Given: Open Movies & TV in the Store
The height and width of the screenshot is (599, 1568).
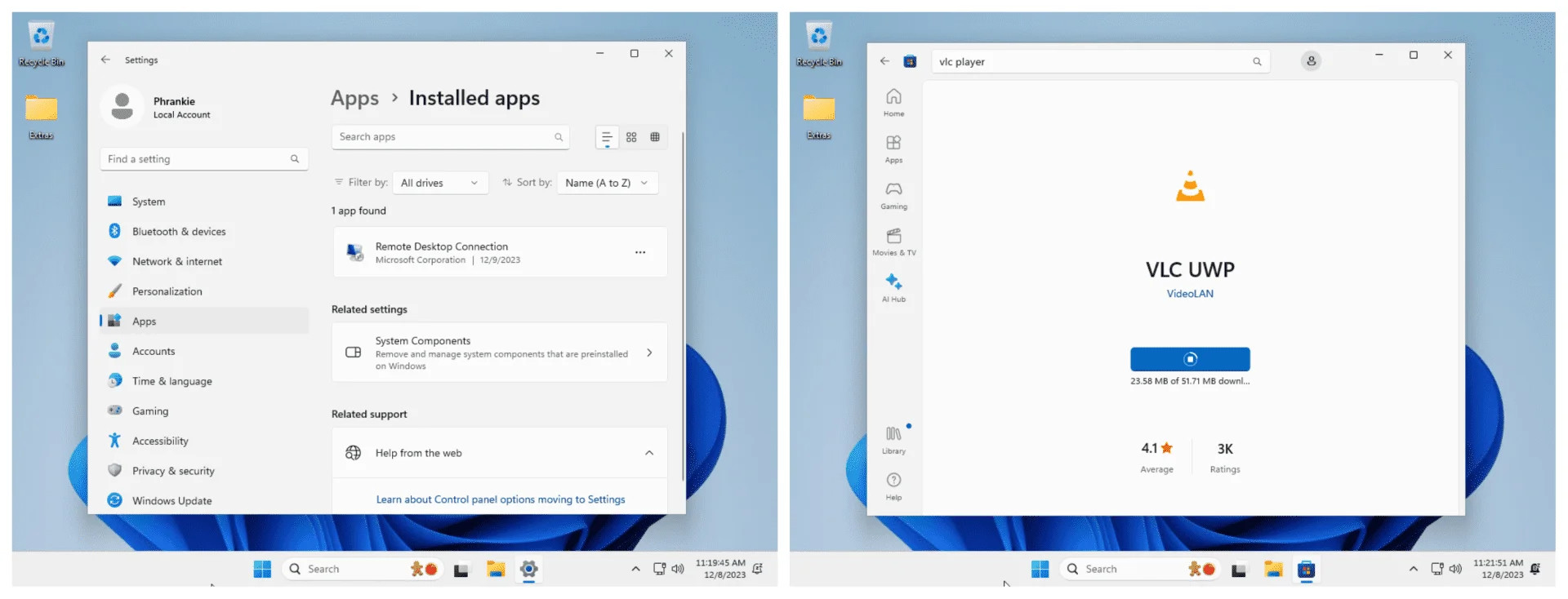Looking at the screenshot, I should [894, 242].
